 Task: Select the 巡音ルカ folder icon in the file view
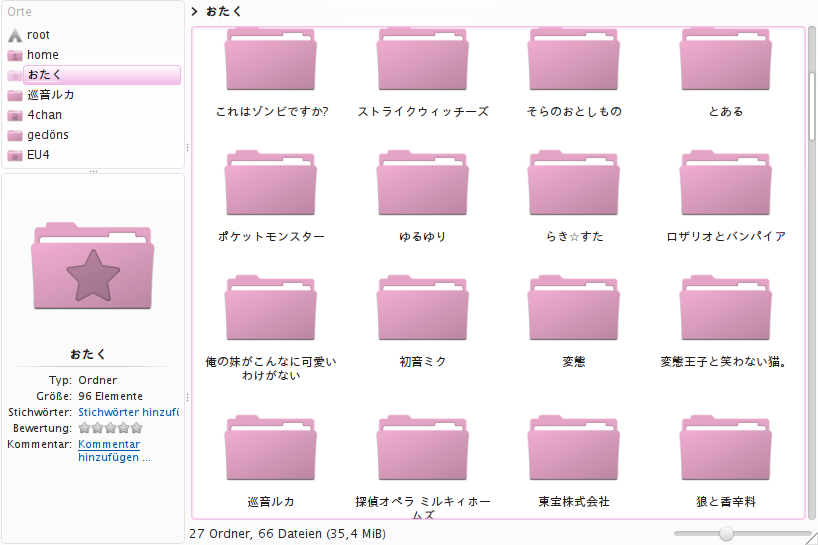[x=270, y=447]
